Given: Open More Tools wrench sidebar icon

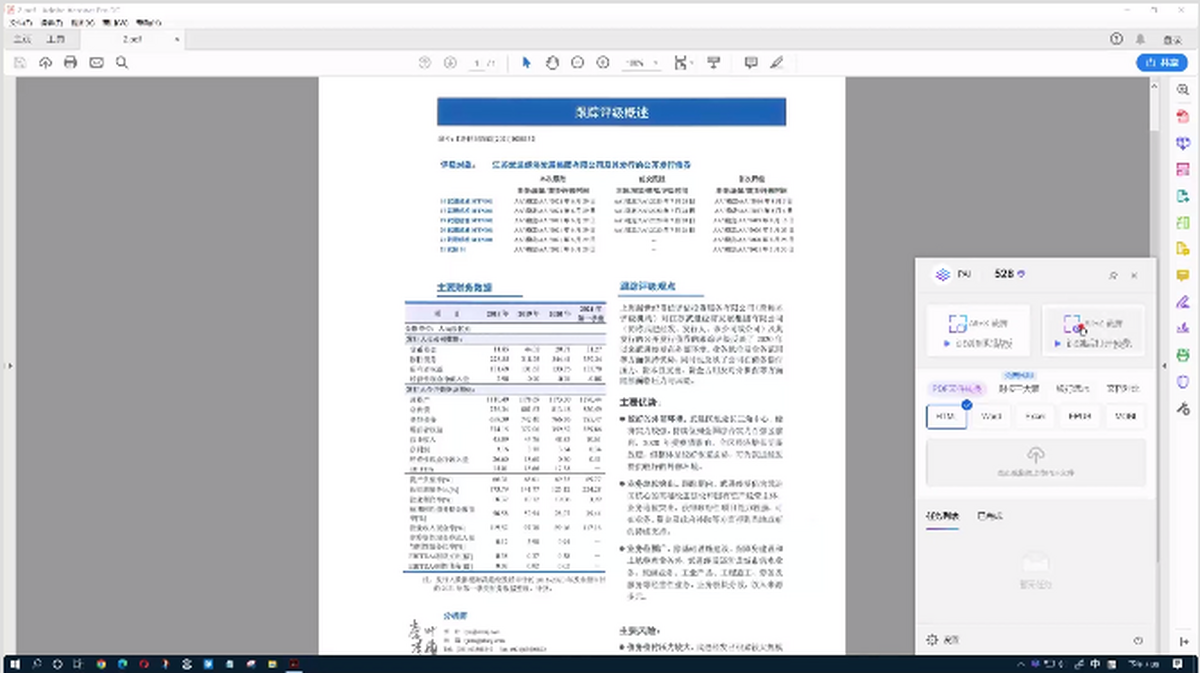Looking at the screenshot, I should coord(1183,408).
